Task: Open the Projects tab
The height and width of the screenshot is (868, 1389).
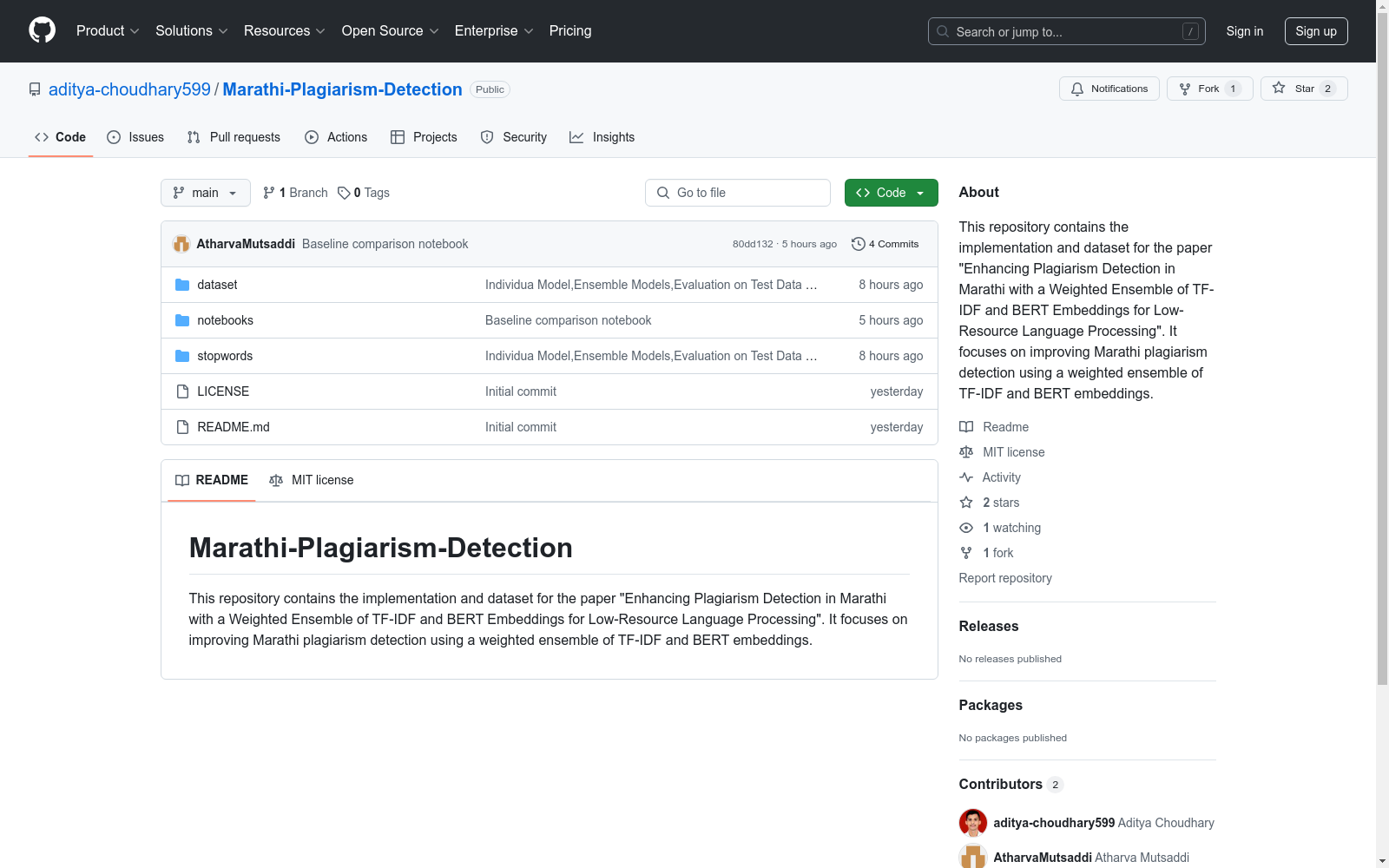Action: point(424,137)
